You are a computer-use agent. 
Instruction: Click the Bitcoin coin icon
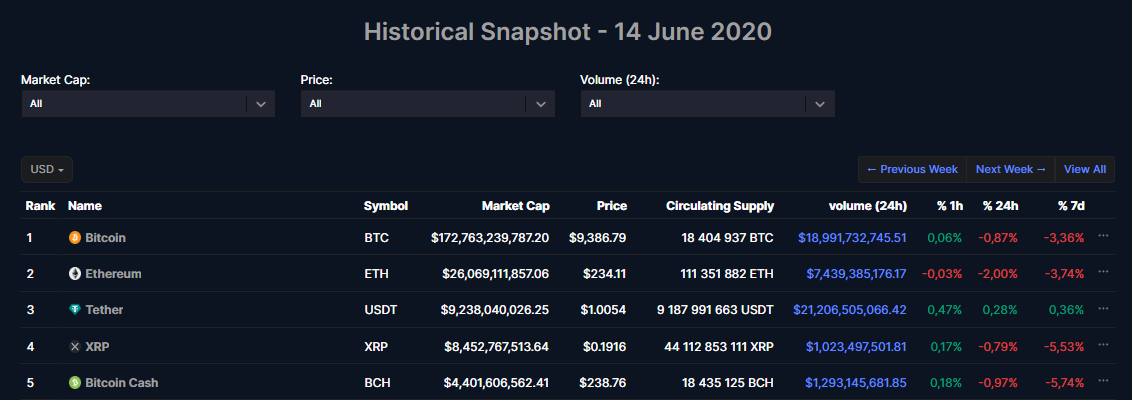coord(74,238)
